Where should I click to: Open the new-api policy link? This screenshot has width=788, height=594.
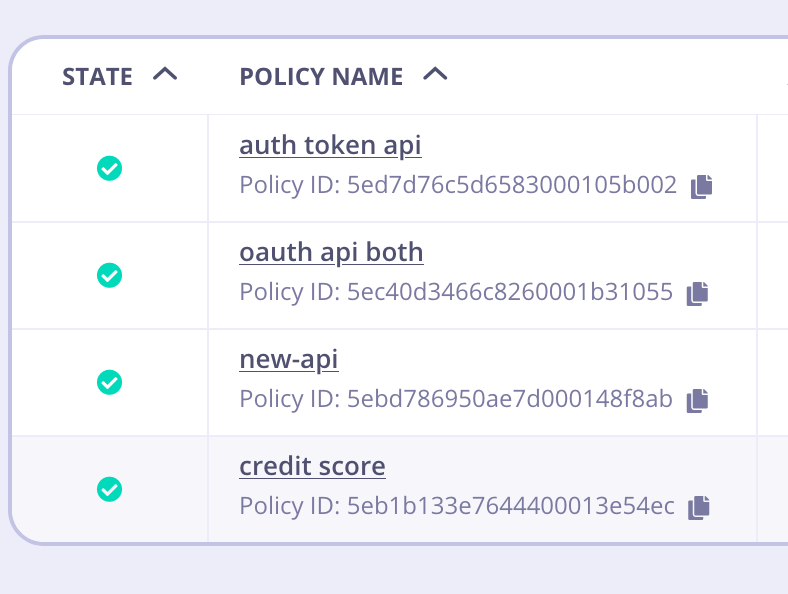(x=288, y=360)
